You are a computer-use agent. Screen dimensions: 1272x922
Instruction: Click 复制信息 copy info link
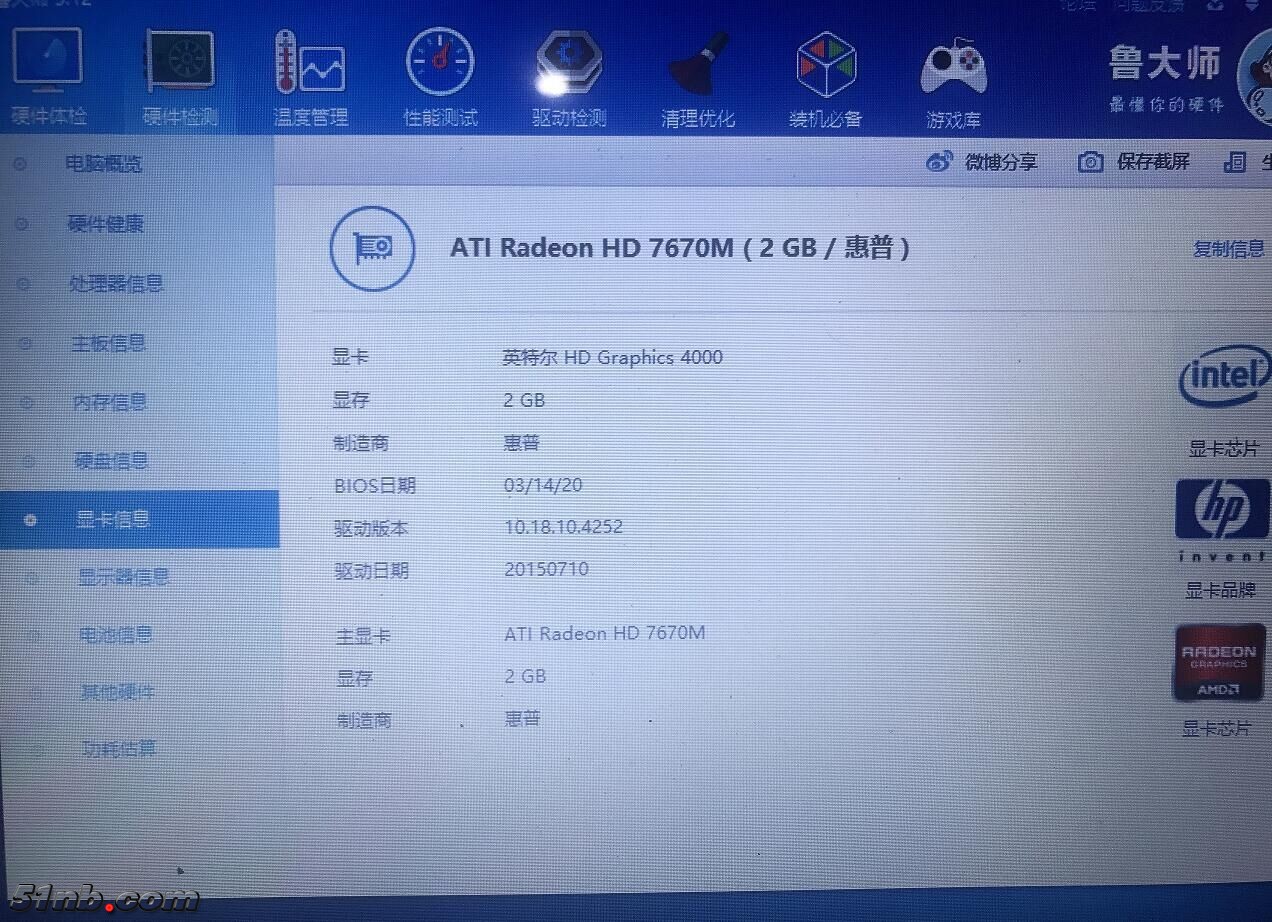tap(1229, 249)
